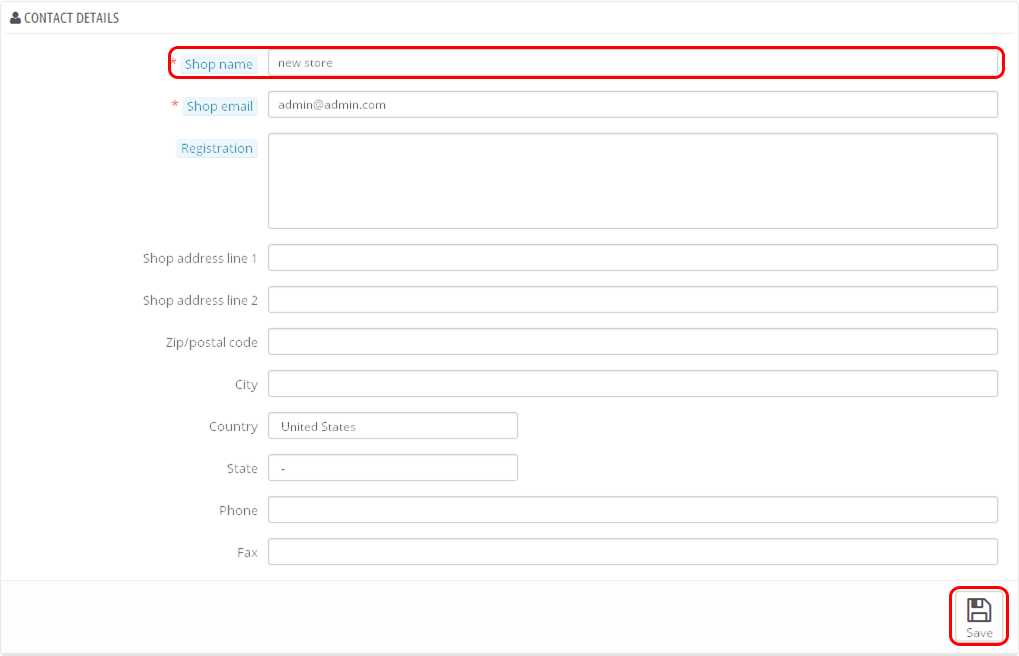Select the Registration text area

[632, 181]
